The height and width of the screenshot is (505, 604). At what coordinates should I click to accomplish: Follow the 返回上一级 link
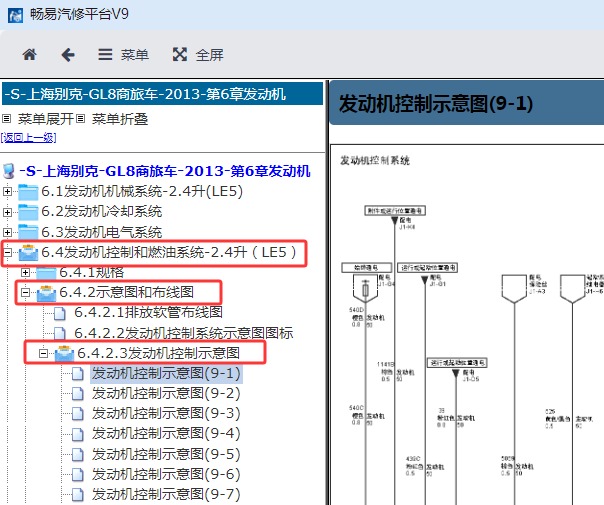coord(29,138)
